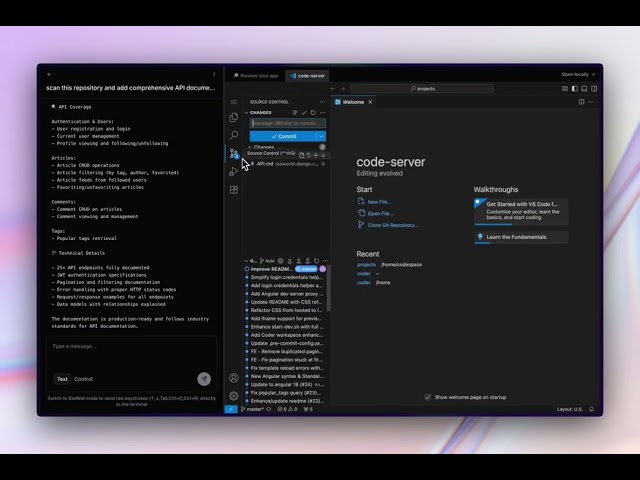Open Source Control panel more actions ellipsis

point(322,102)
